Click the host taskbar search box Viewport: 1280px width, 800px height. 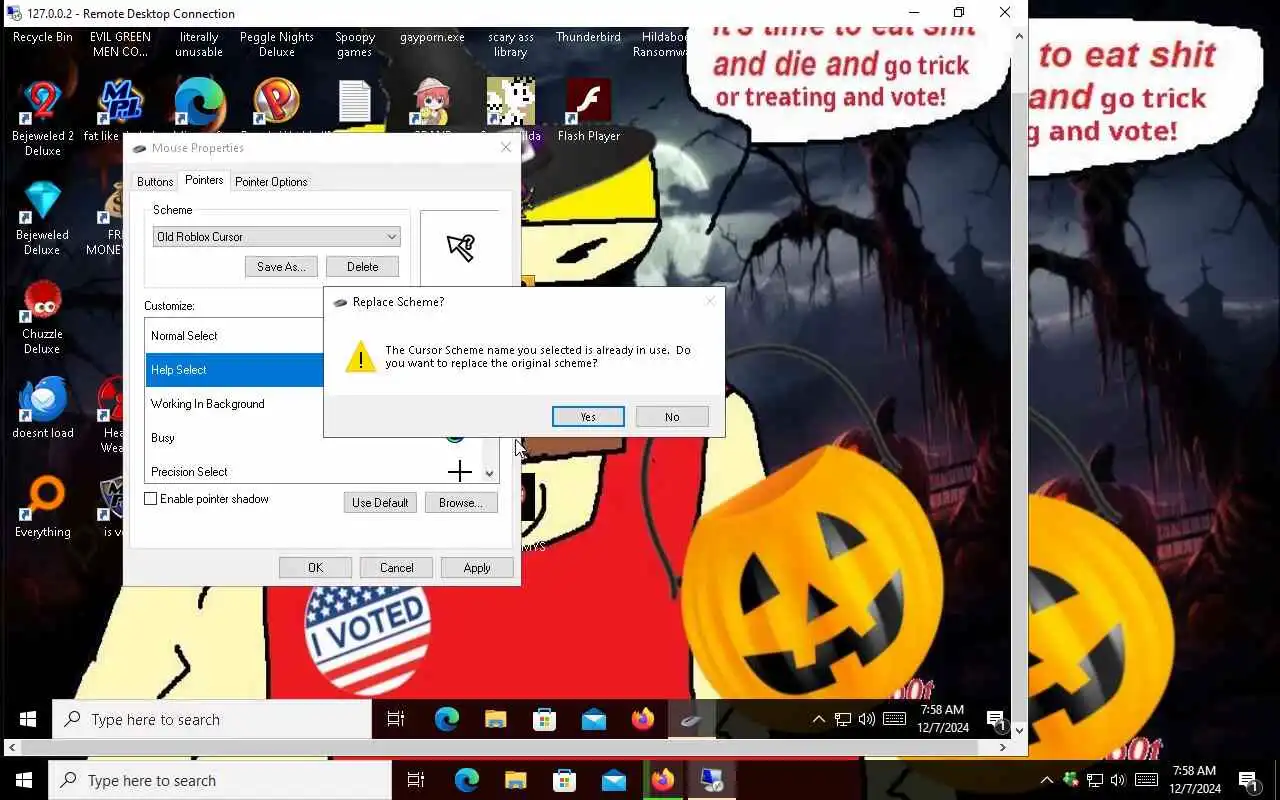[220, 780]
